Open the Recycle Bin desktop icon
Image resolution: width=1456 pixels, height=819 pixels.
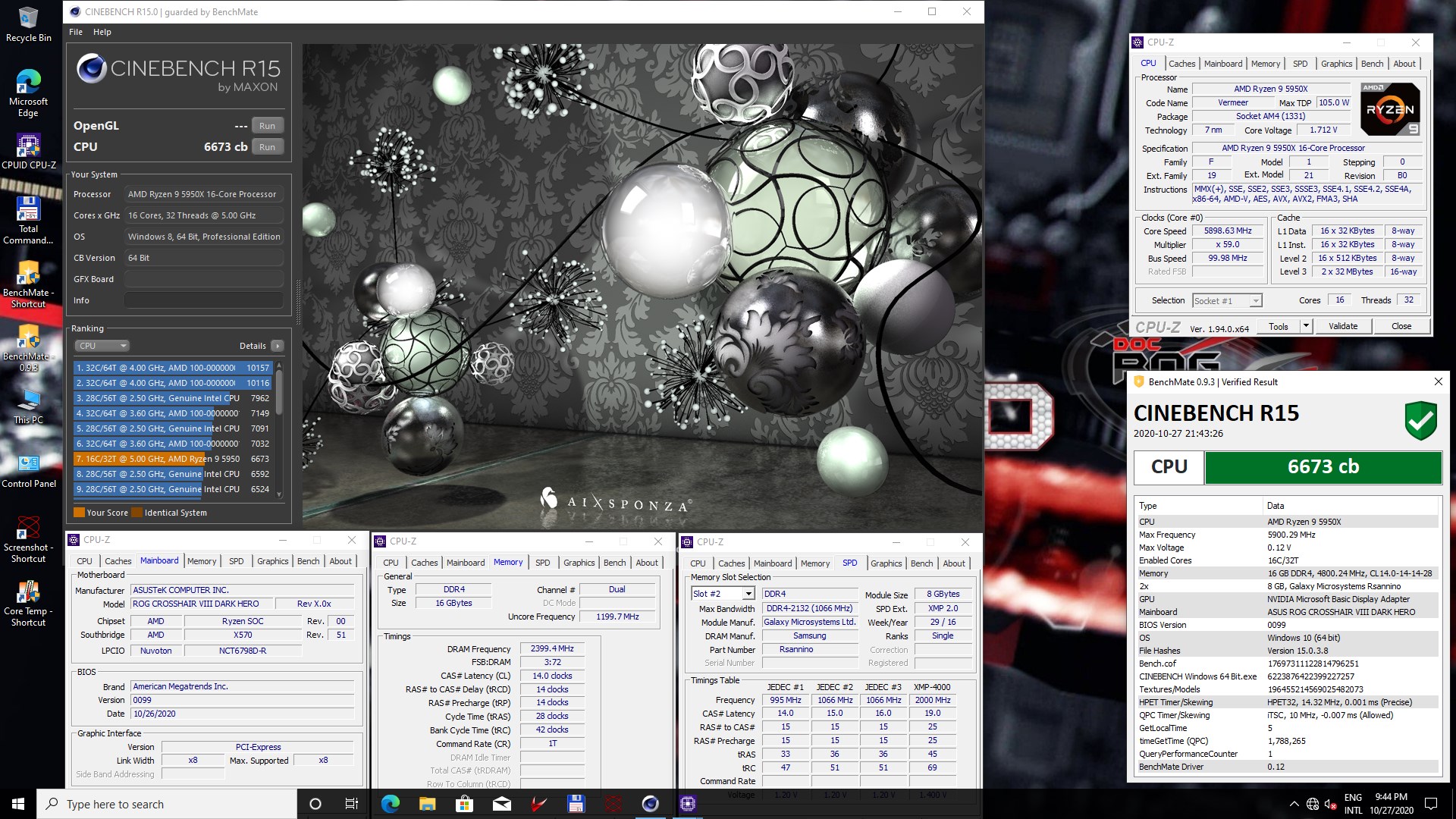pyautogui.click(x=28, y=24)
